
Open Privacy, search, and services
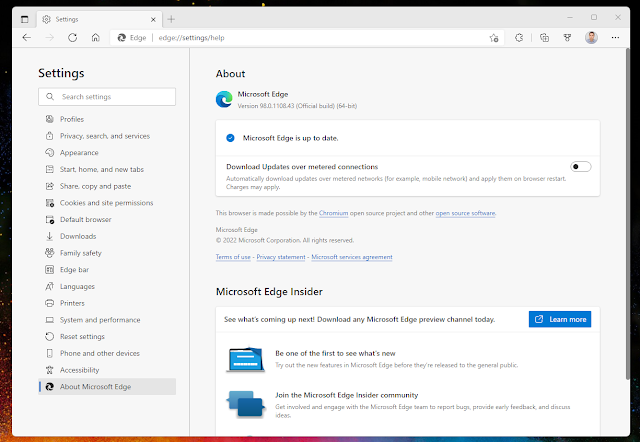[x=107, y=136]
